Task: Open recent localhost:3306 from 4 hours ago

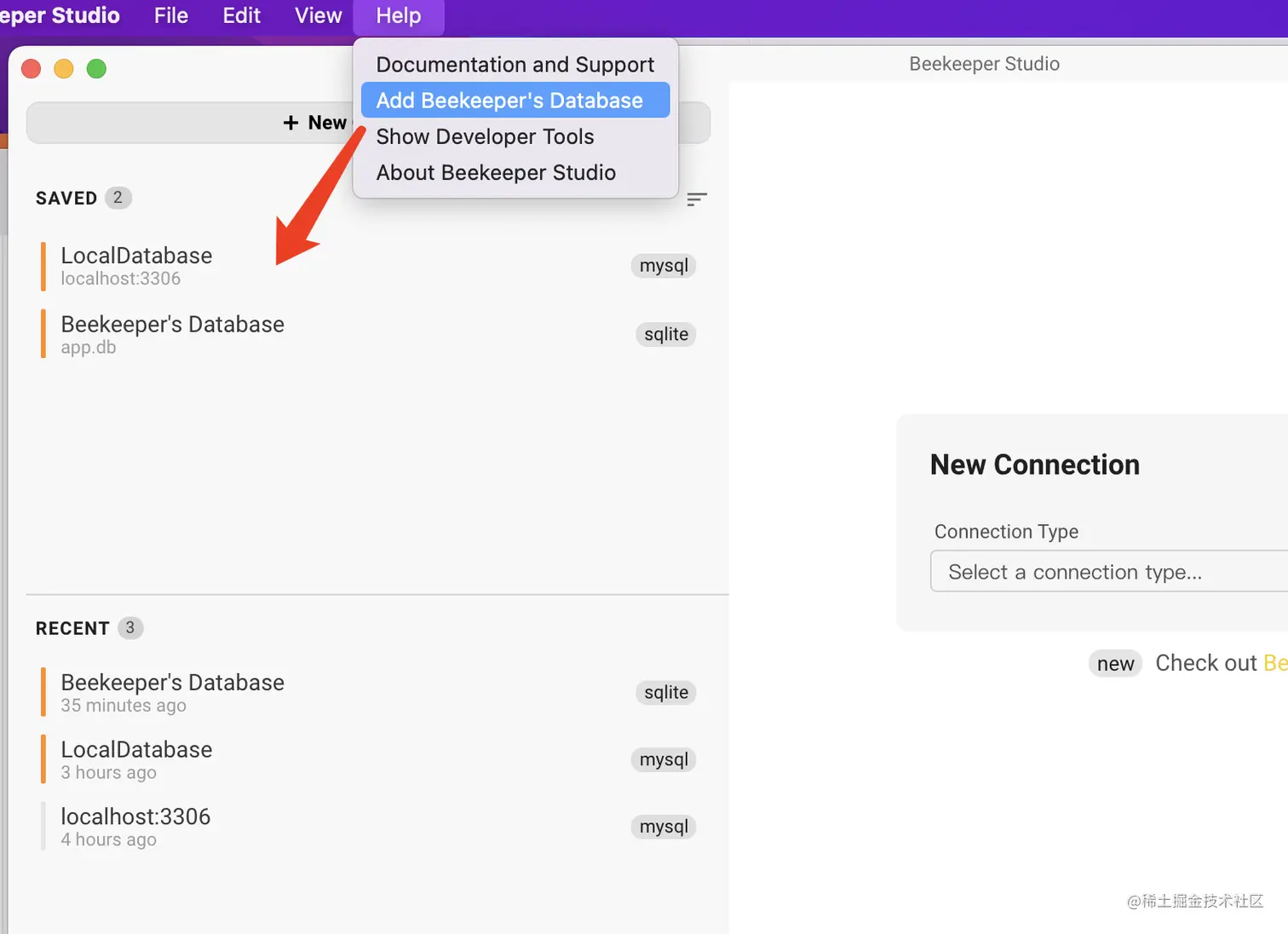Action: tap(369, 827)
